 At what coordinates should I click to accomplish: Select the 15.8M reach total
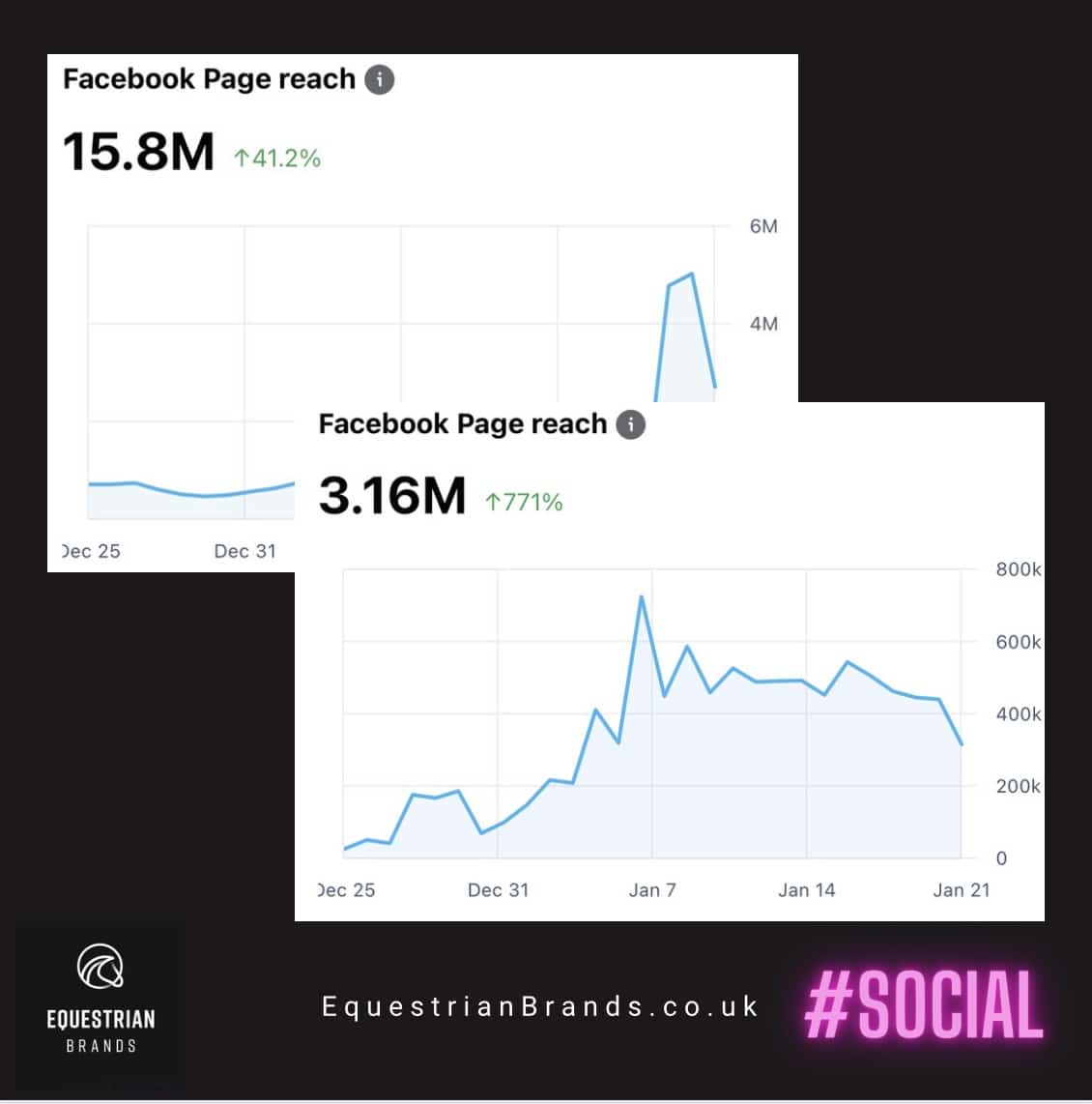[x=138, y=153]
